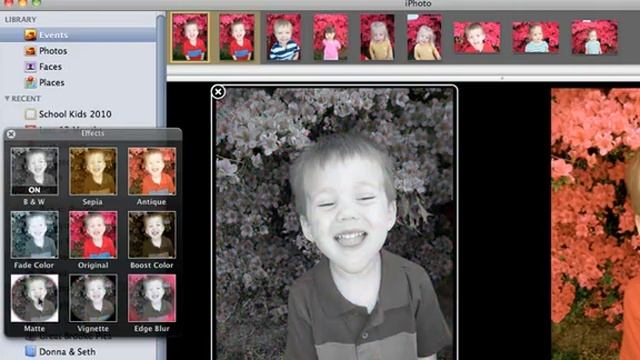Click the large black and white photo

point(334,223)
